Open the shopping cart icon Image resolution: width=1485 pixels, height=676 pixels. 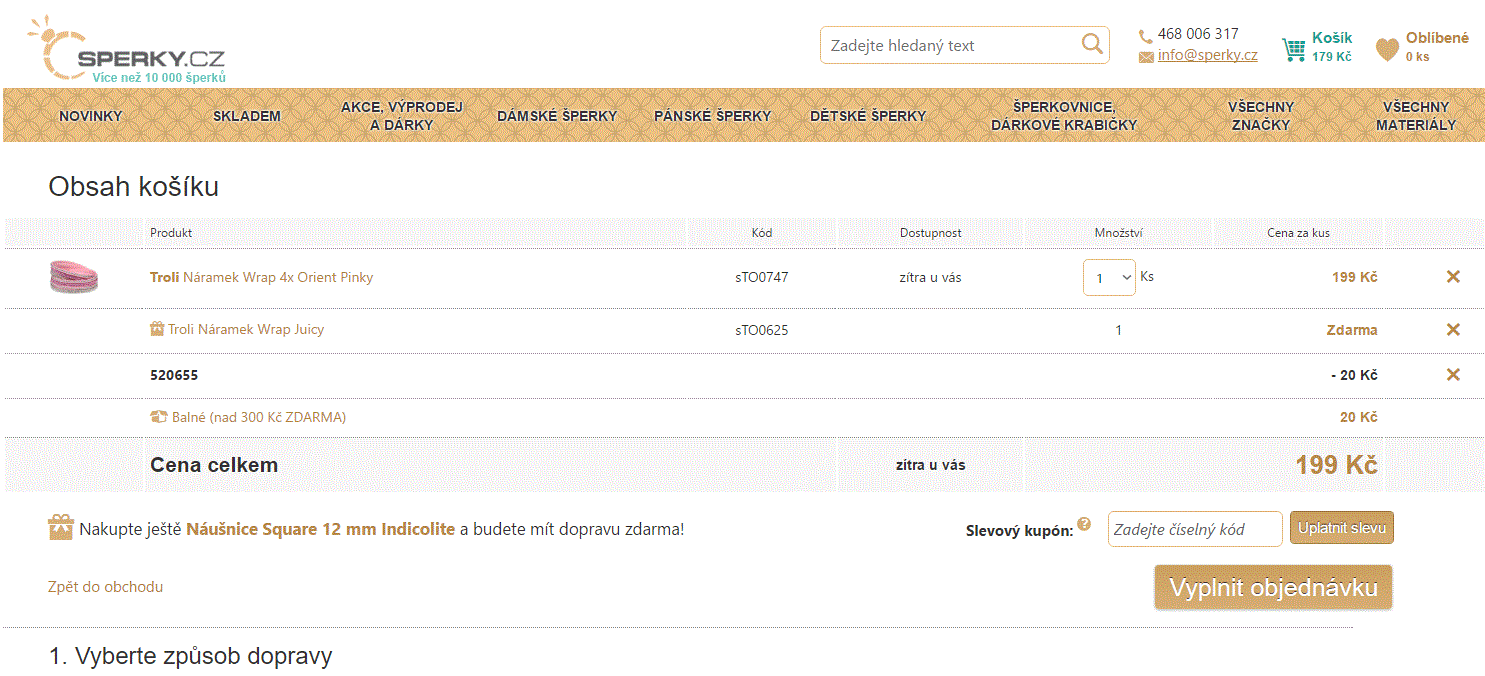click(x=1294, y=48)
